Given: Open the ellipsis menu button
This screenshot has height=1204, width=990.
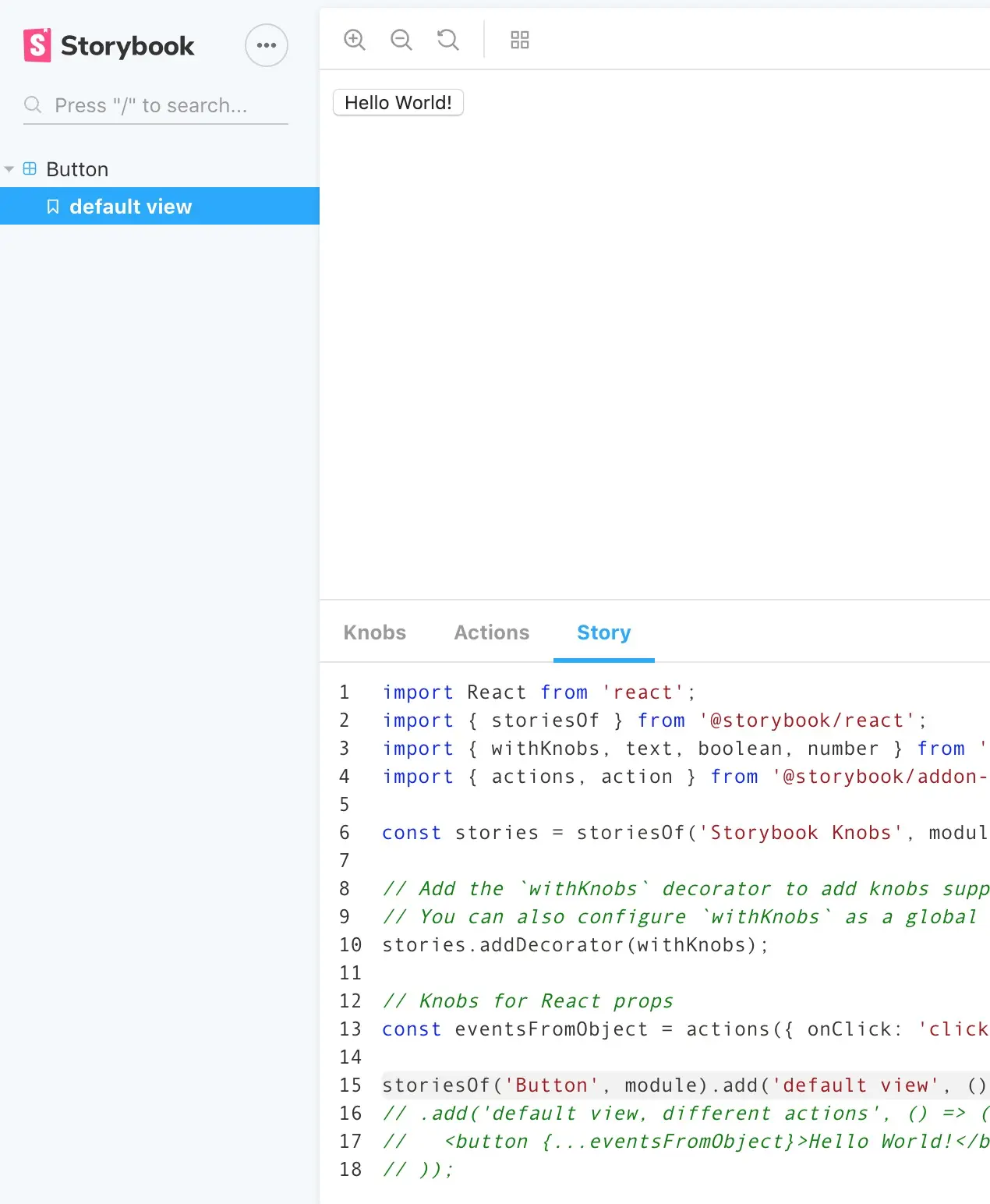Looking at the screenshot, I should click(x=267, y=45).
